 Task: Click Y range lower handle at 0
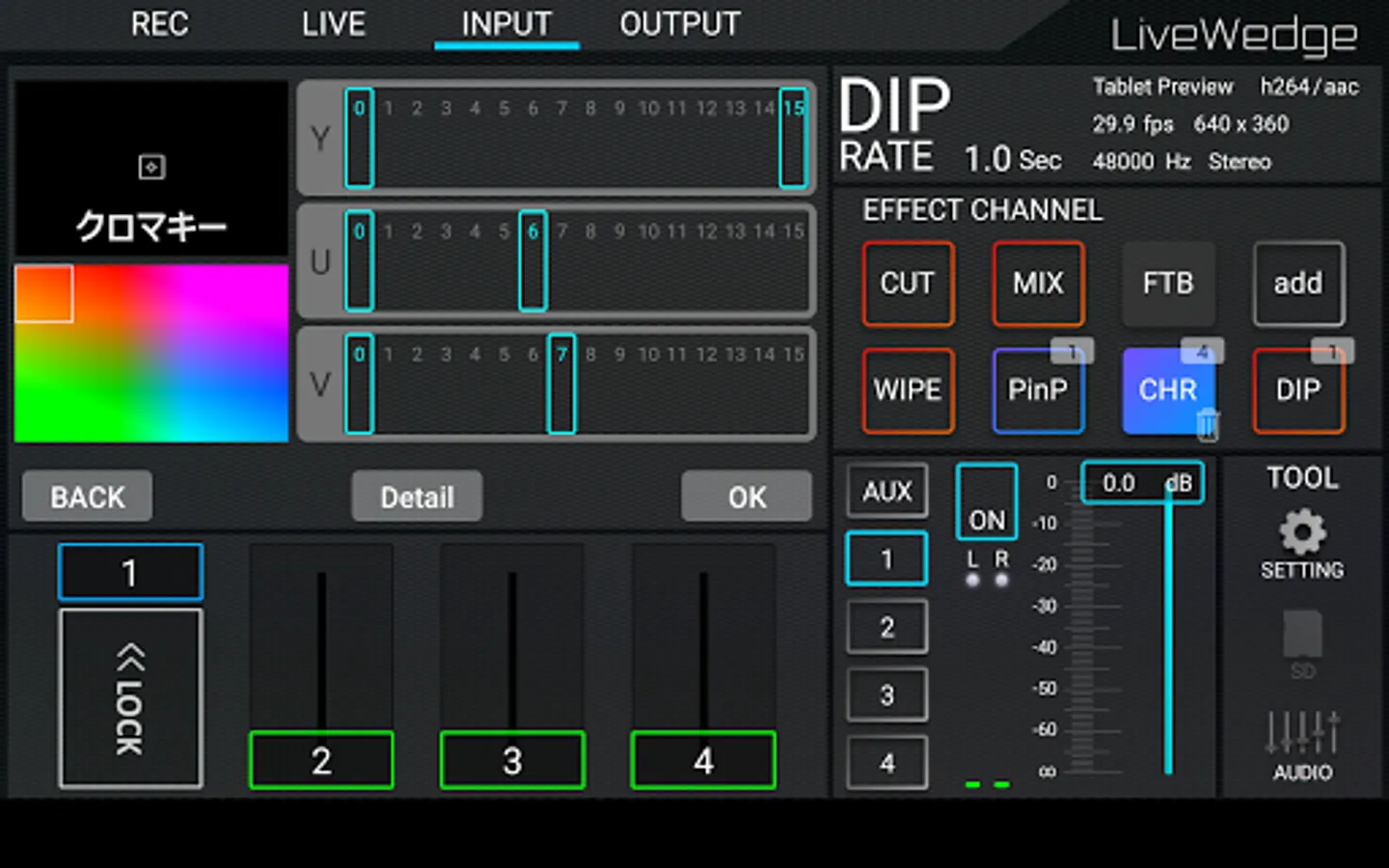point(359,138)
